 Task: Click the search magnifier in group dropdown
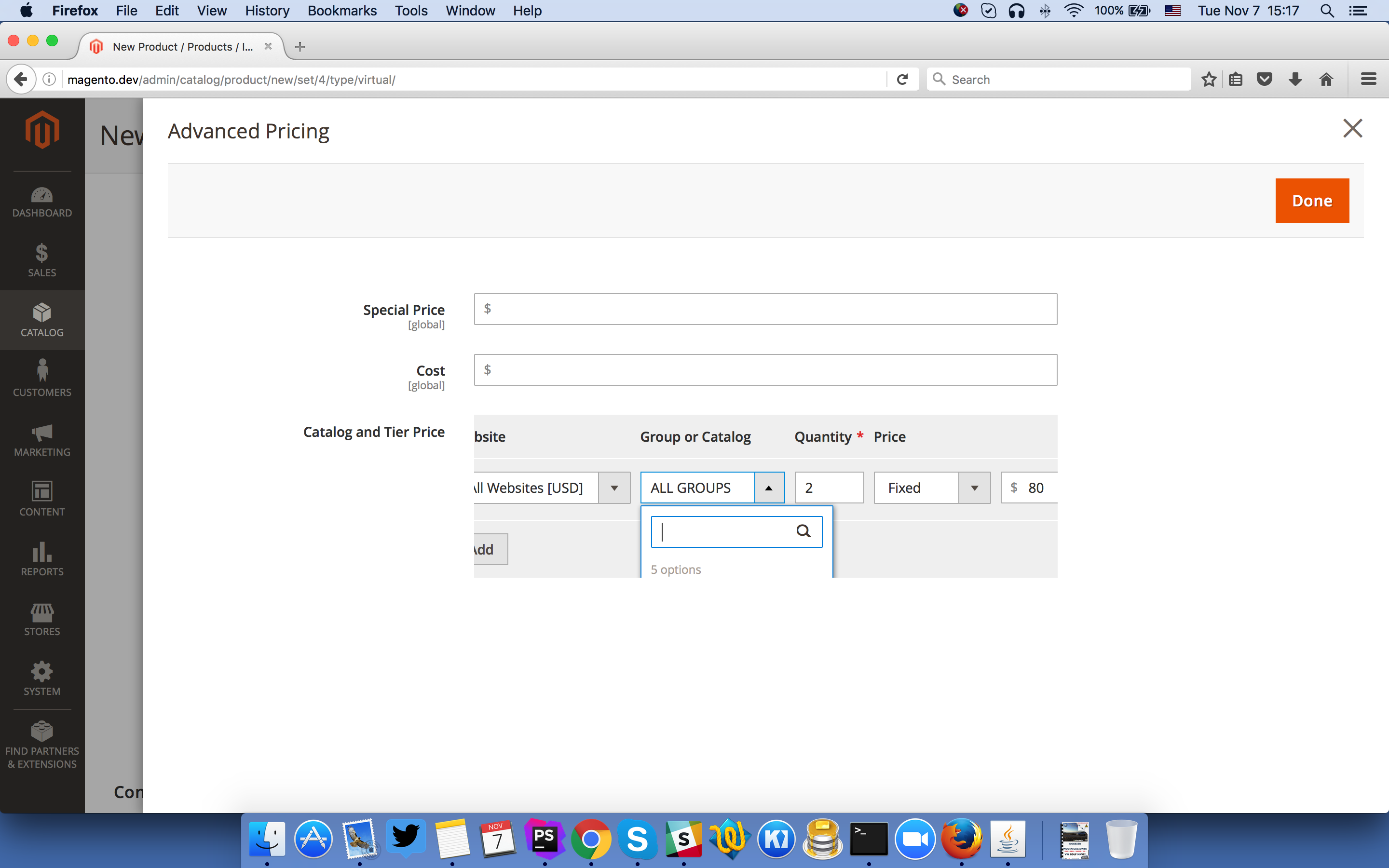(803, 531)
